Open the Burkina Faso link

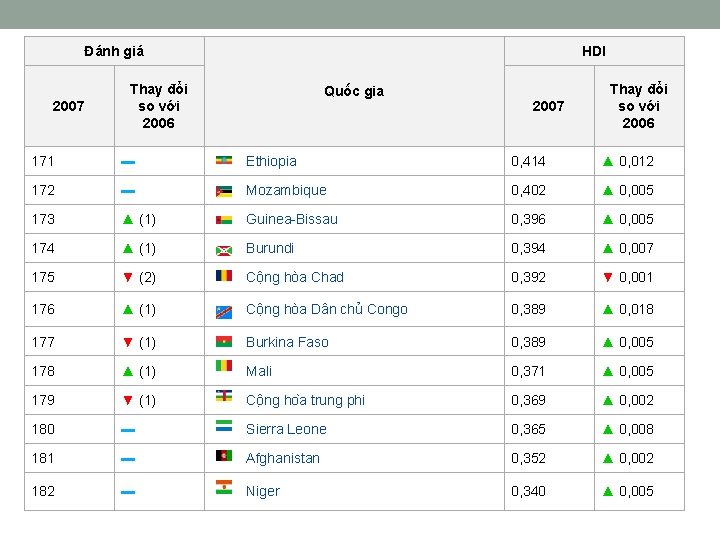(x=287, y=342)
